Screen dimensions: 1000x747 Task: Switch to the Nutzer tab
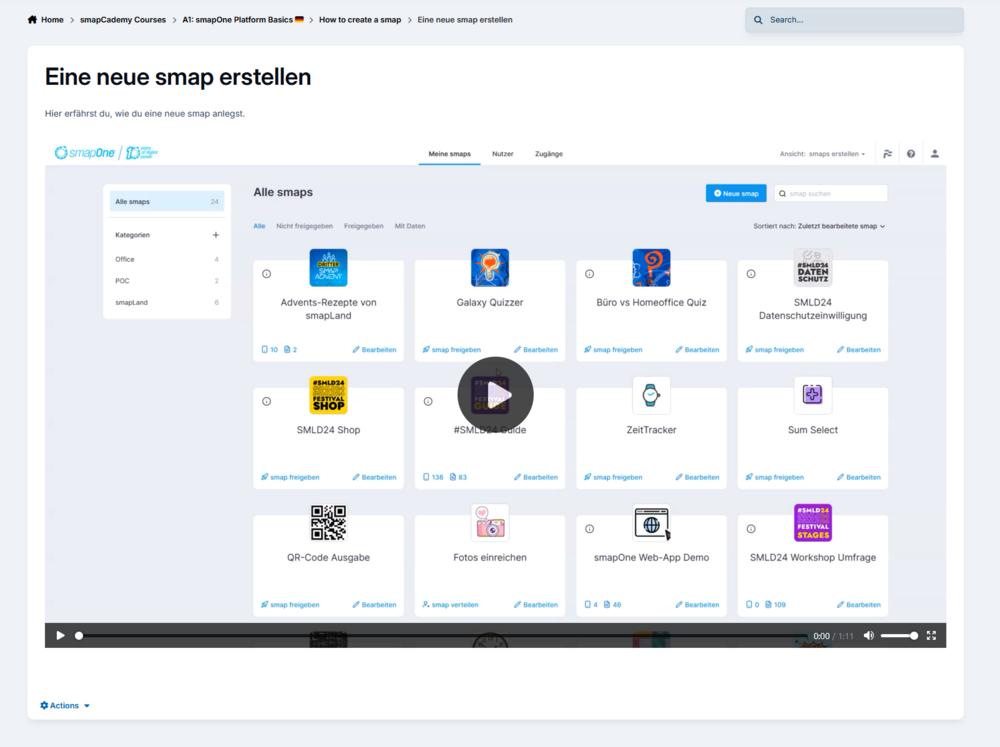coord(503,154)
